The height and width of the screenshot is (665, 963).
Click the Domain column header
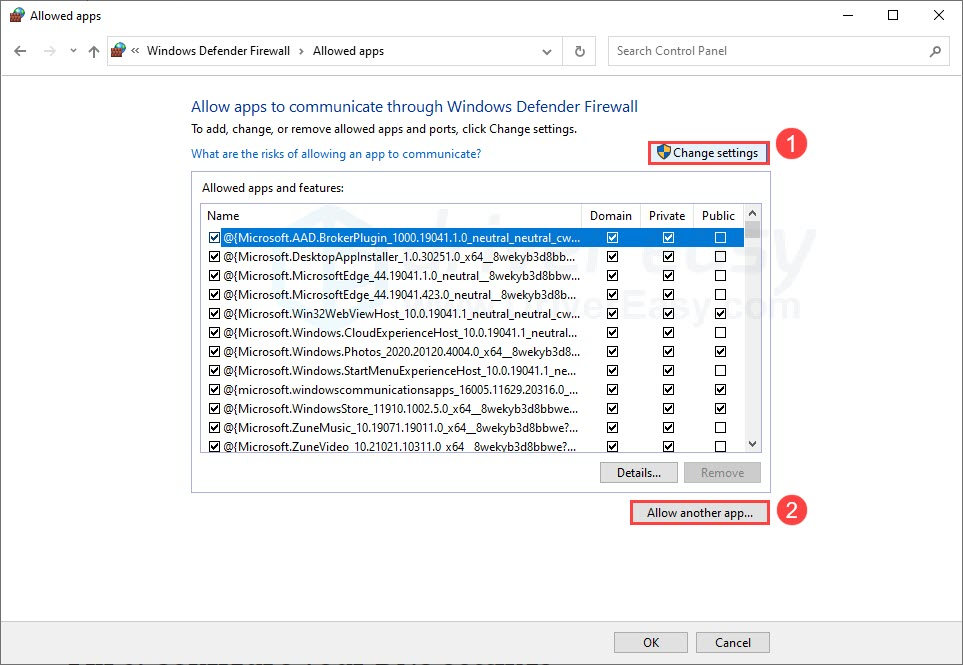[x=610, y=216]
